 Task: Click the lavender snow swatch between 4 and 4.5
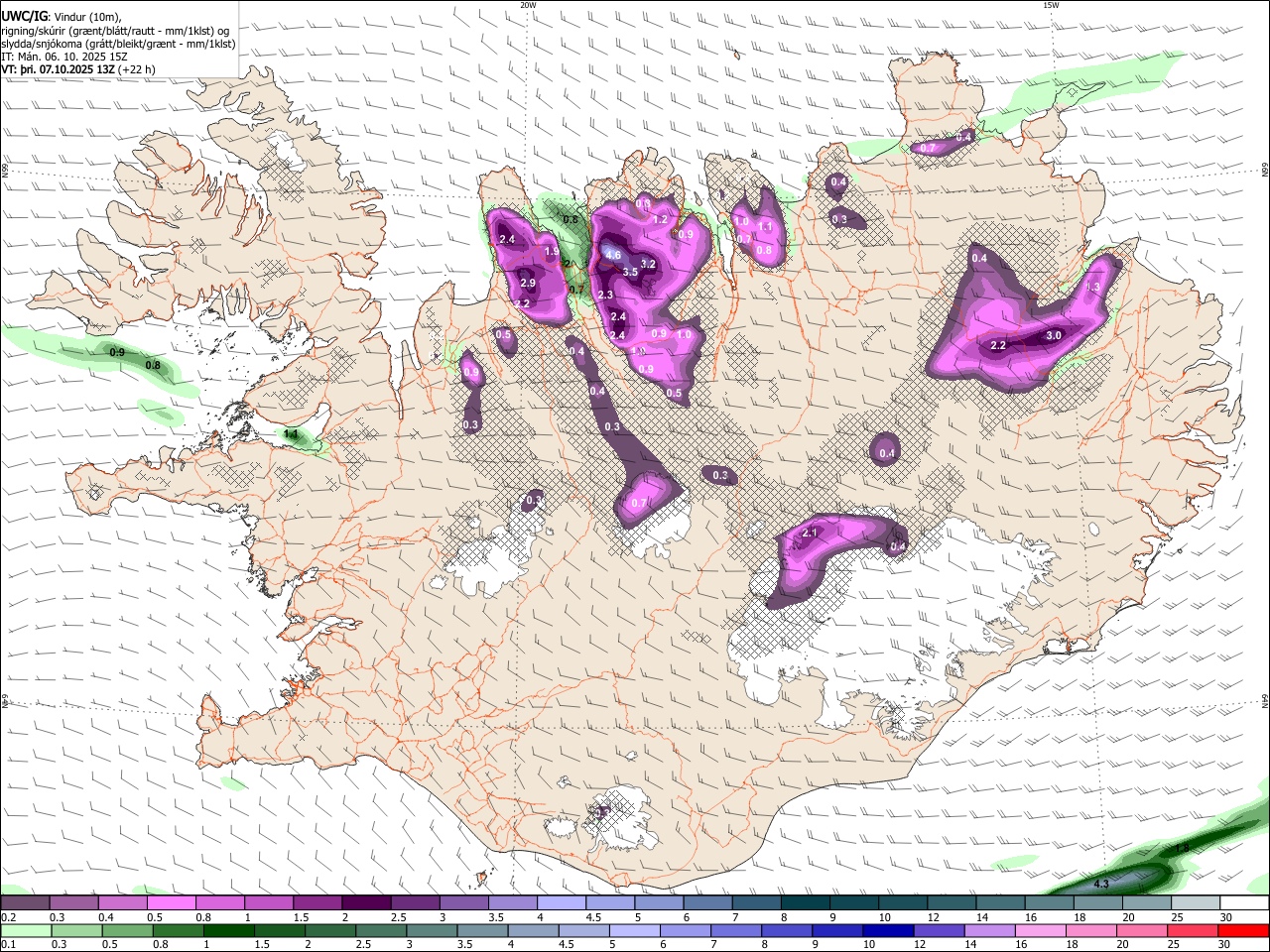point(561,903)
